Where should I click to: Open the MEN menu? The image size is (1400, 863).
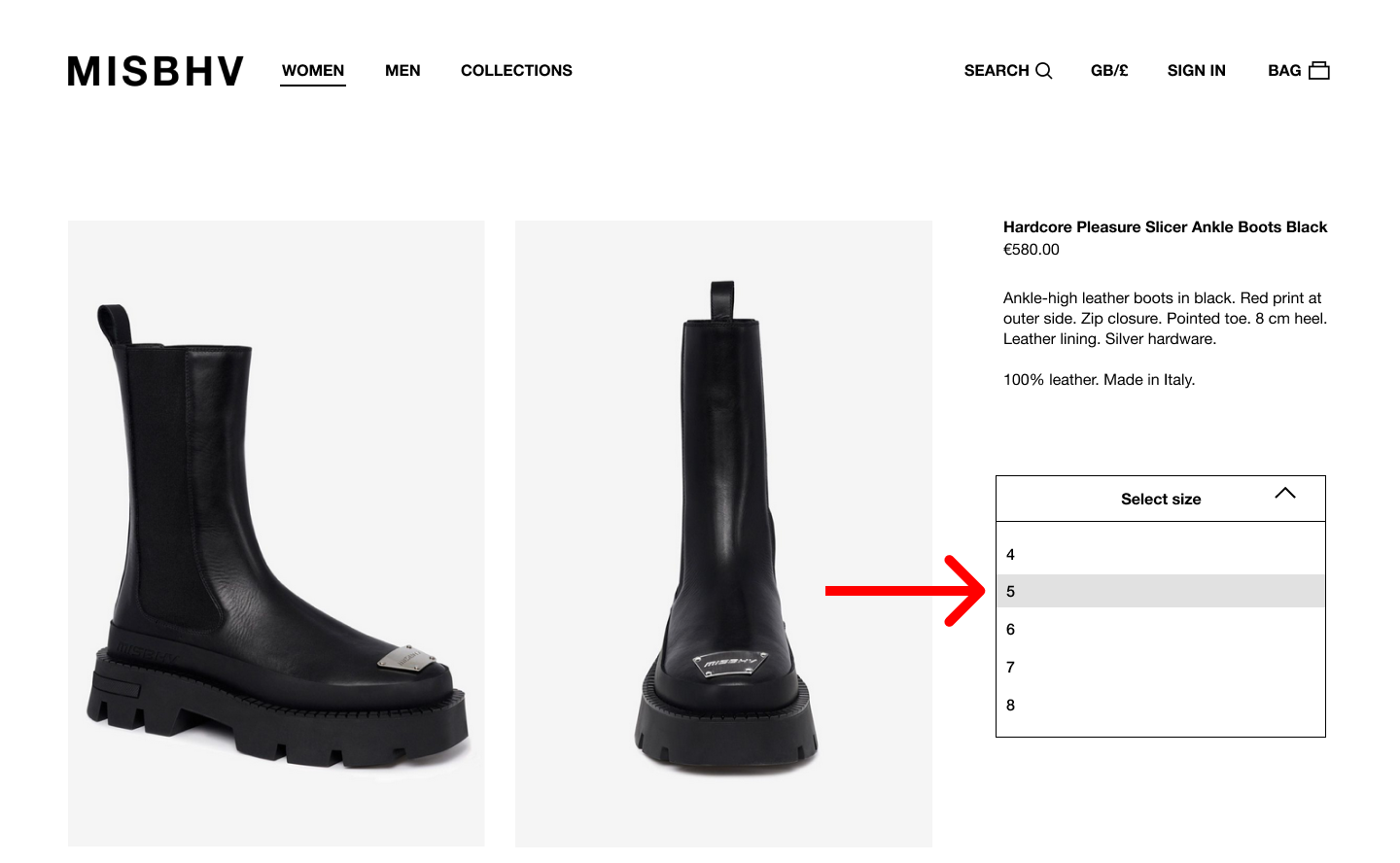pyautogui.click(x=402, y=71)
